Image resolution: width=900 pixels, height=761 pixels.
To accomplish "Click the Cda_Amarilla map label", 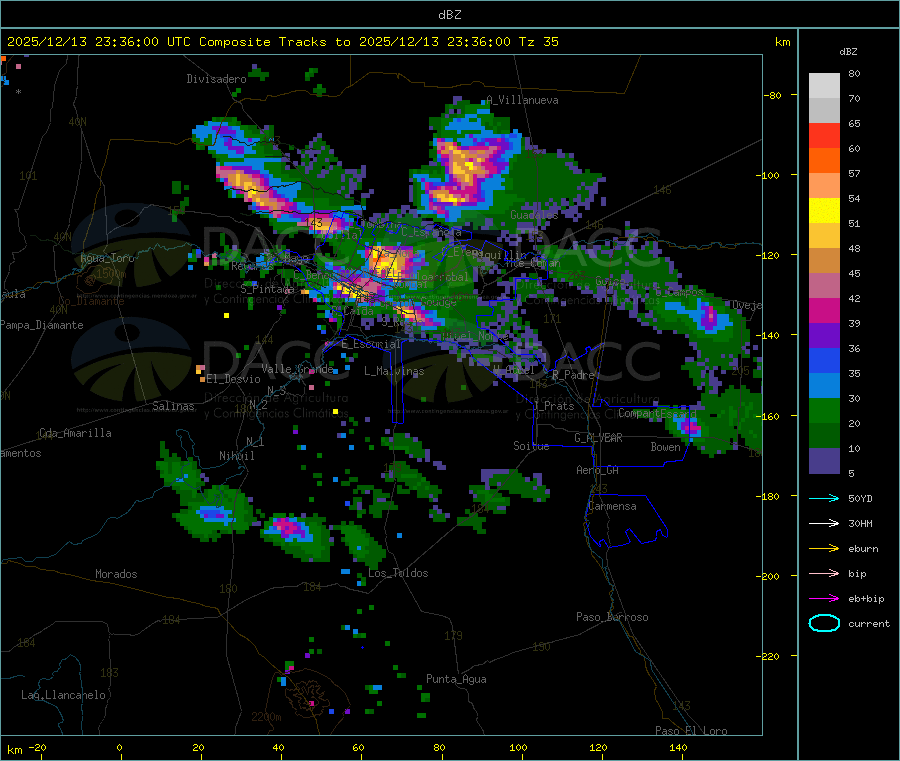I will tap(75, 433).
